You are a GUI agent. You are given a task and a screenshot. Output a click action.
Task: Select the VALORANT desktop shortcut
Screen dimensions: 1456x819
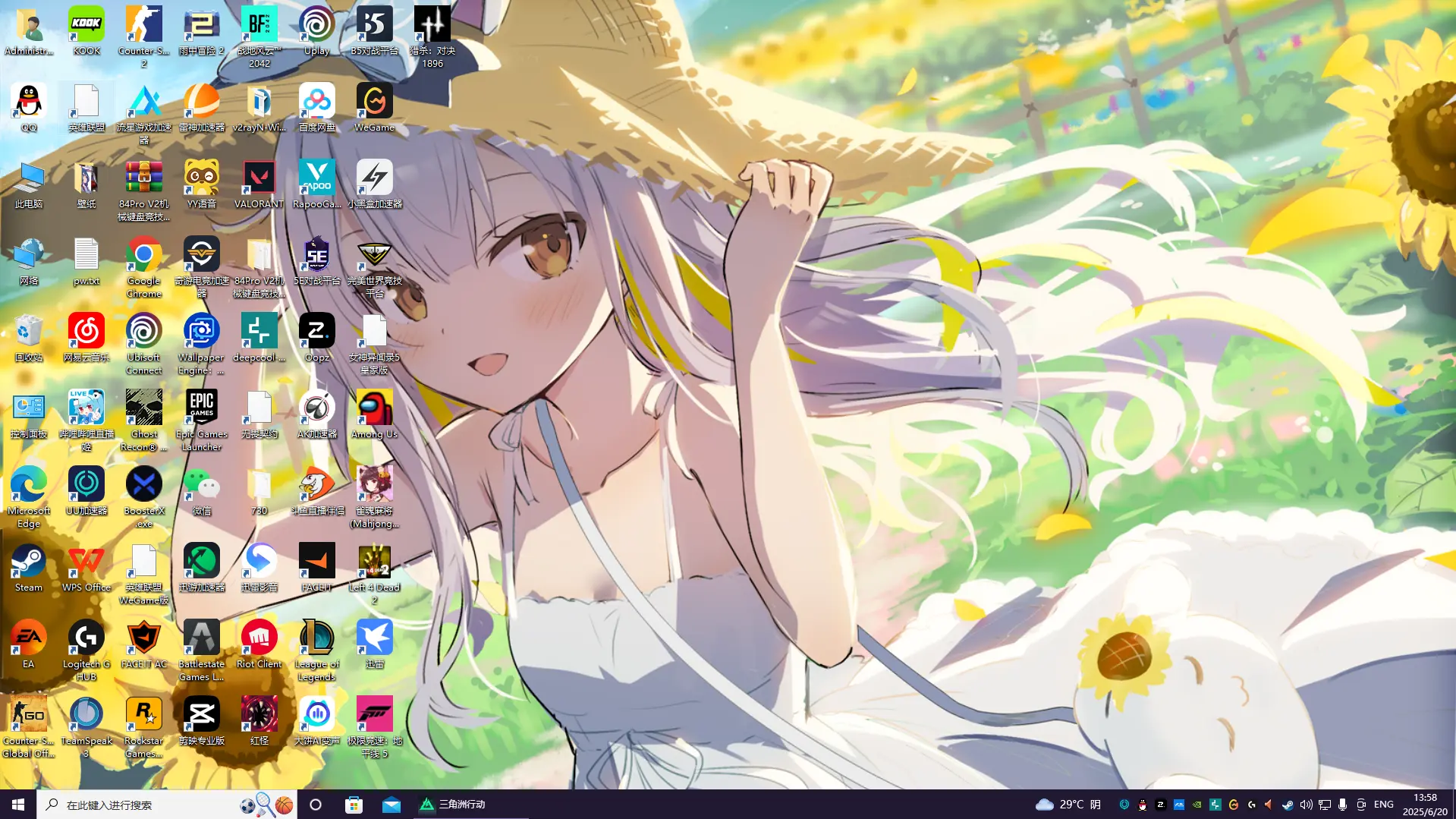click(x=259, y=184)
